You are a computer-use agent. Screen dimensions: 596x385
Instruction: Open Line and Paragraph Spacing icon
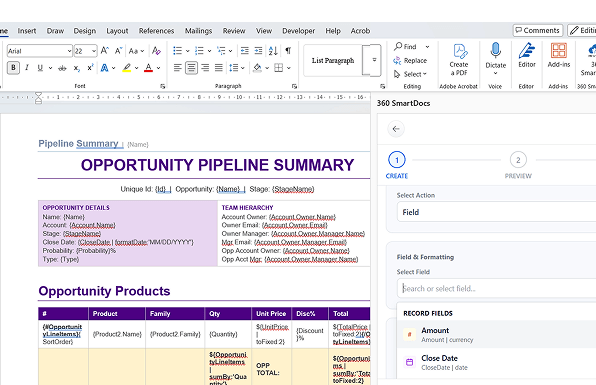pos(233,68)
